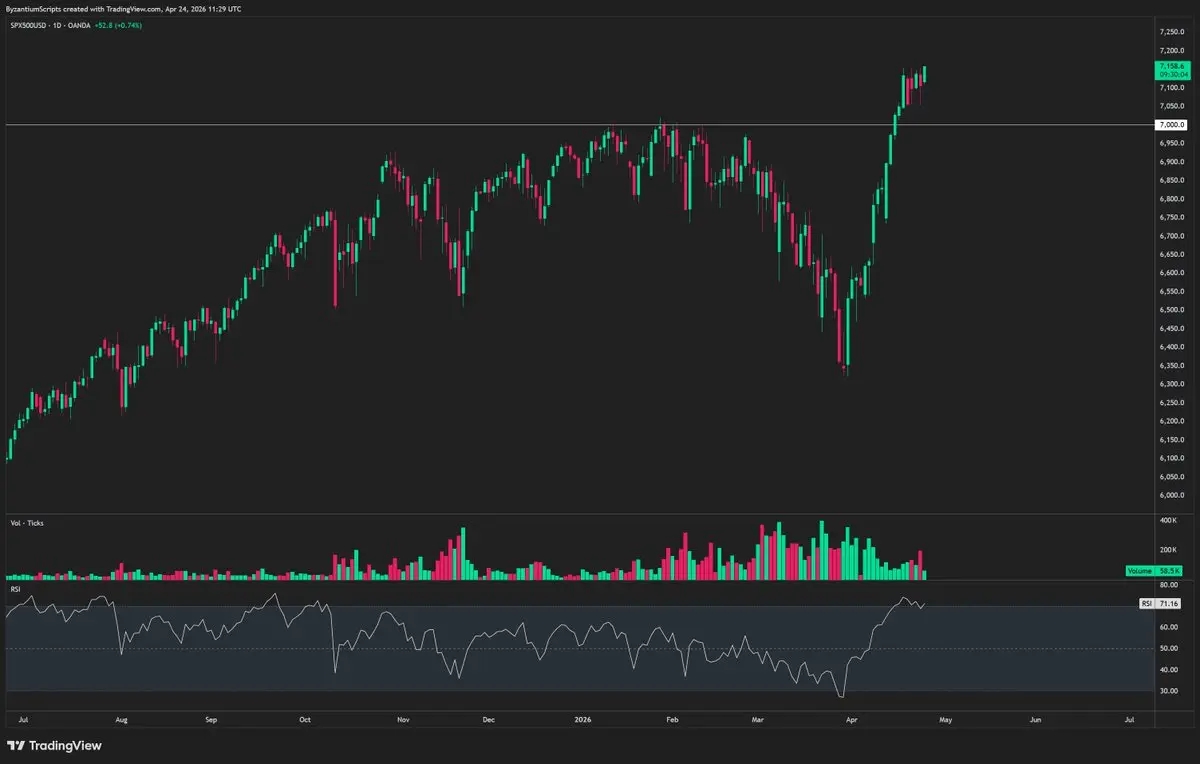The width and height of the screenshot is (1200, 764).
Task: Click the 80.00 RSI axis label
Action: [x=1169, y=584]
